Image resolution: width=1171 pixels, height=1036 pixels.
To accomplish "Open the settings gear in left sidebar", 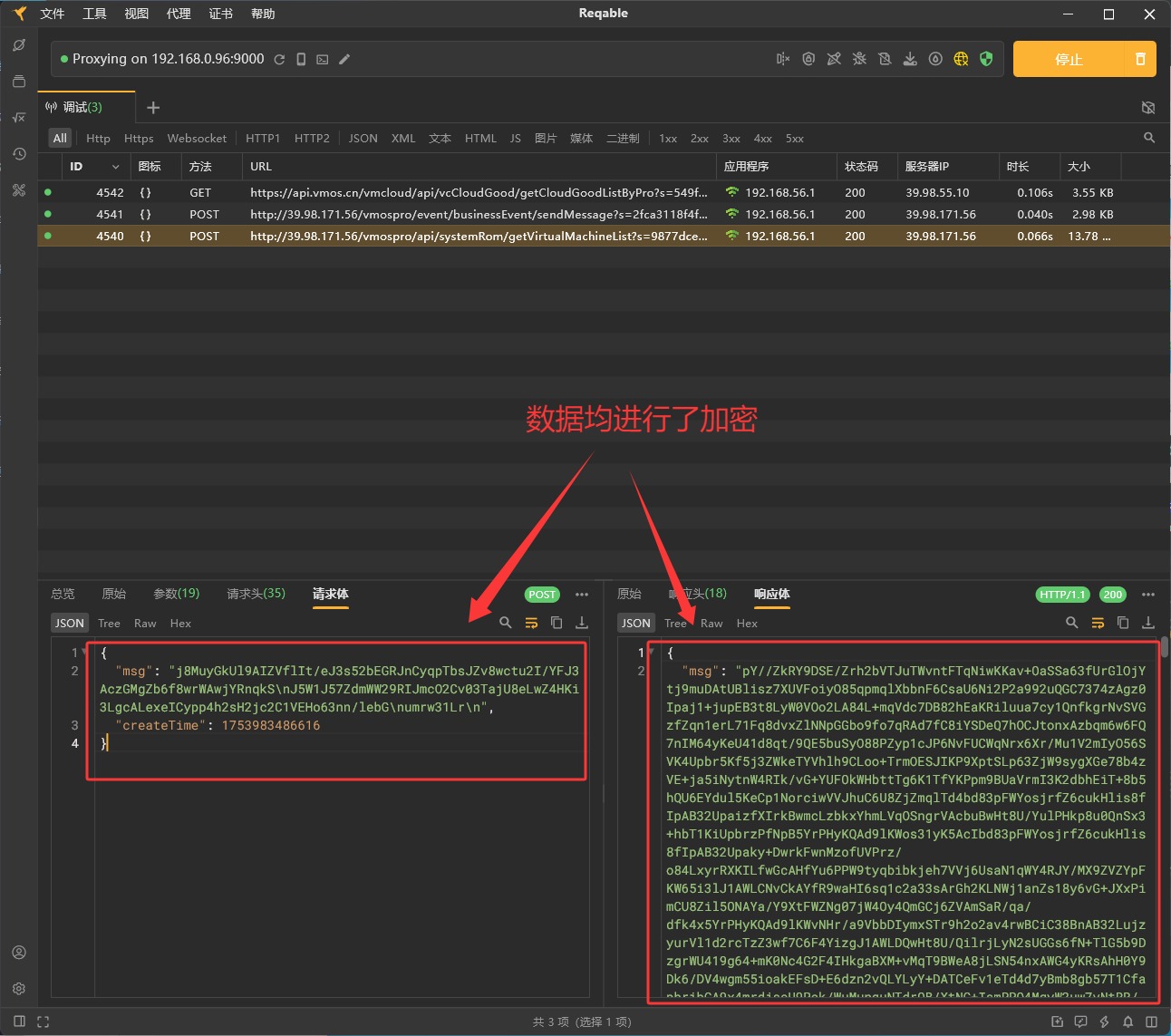I will coord(19,989).
